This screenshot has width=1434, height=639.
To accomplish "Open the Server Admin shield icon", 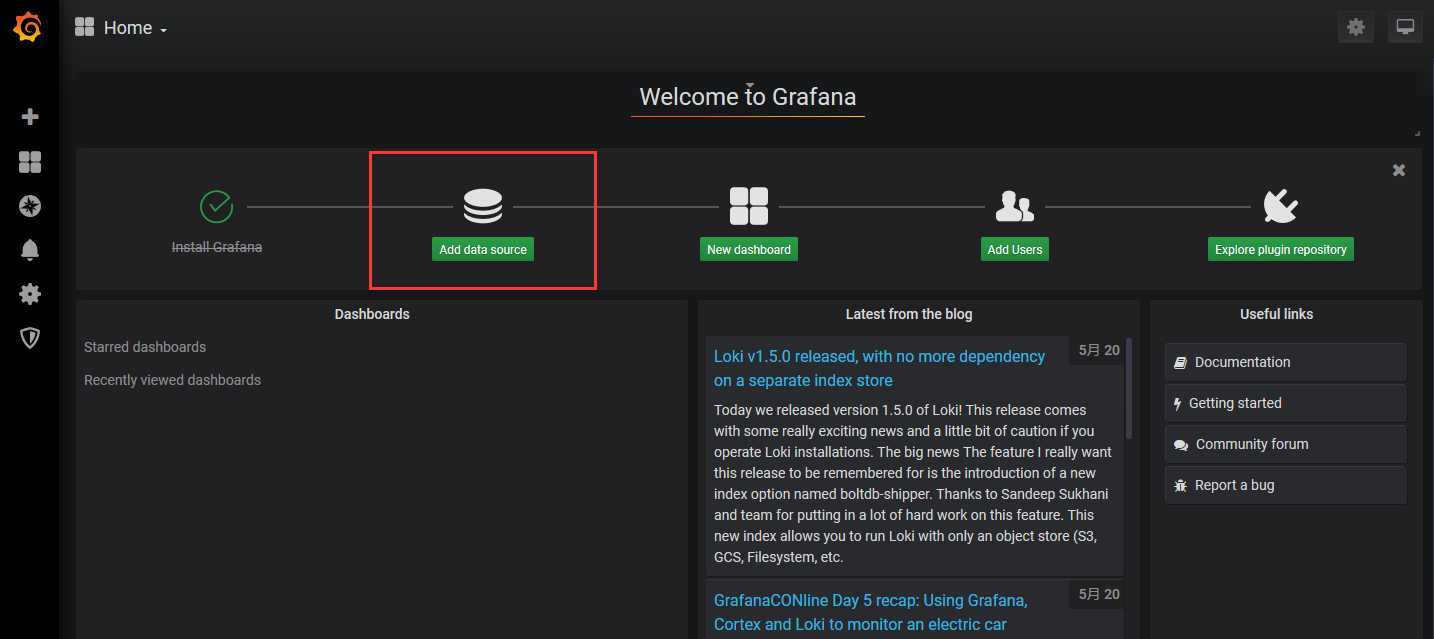I will [30, 338].
